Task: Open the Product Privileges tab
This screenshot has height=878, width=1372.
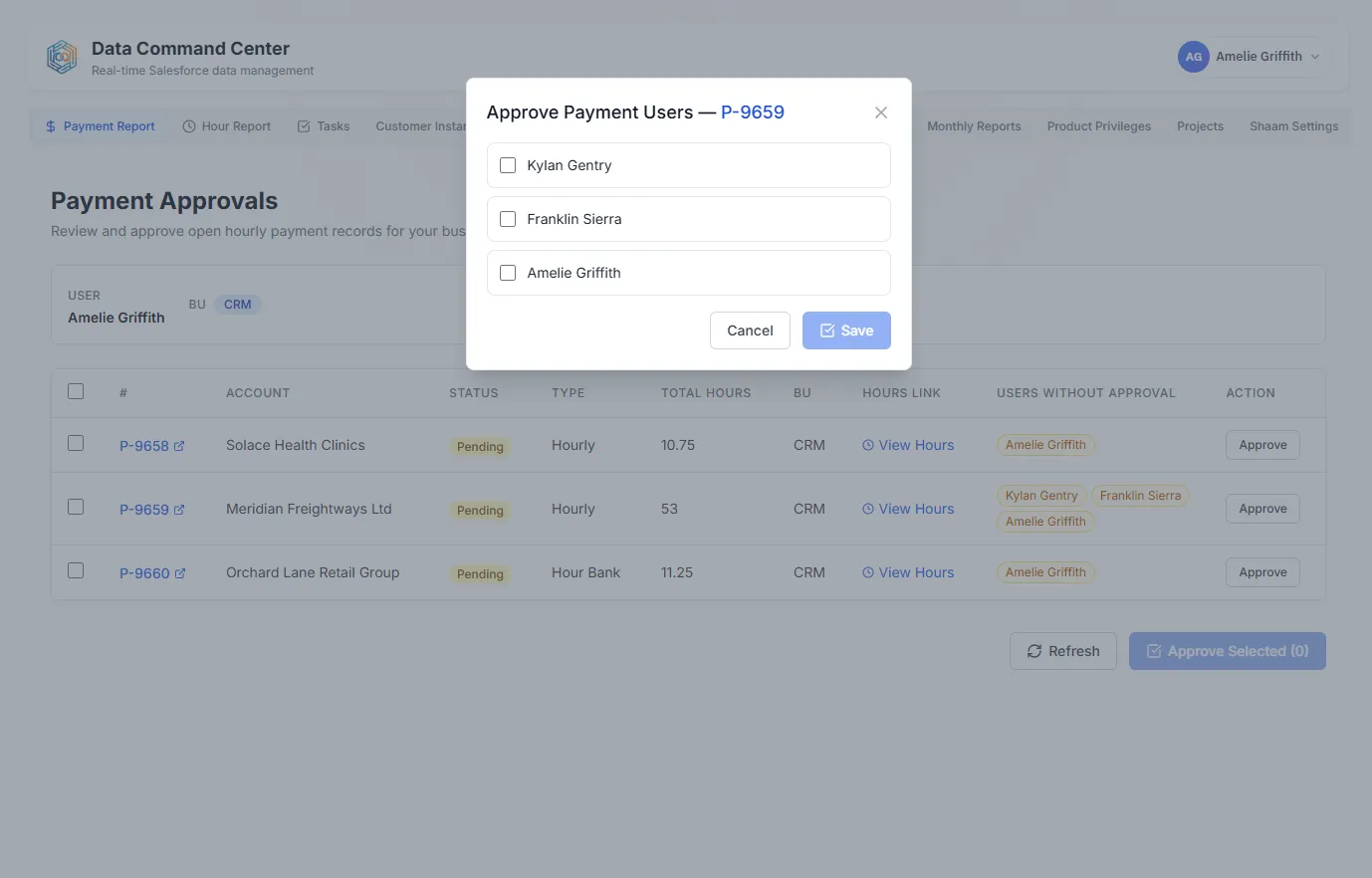Action: pos(1098,126)
